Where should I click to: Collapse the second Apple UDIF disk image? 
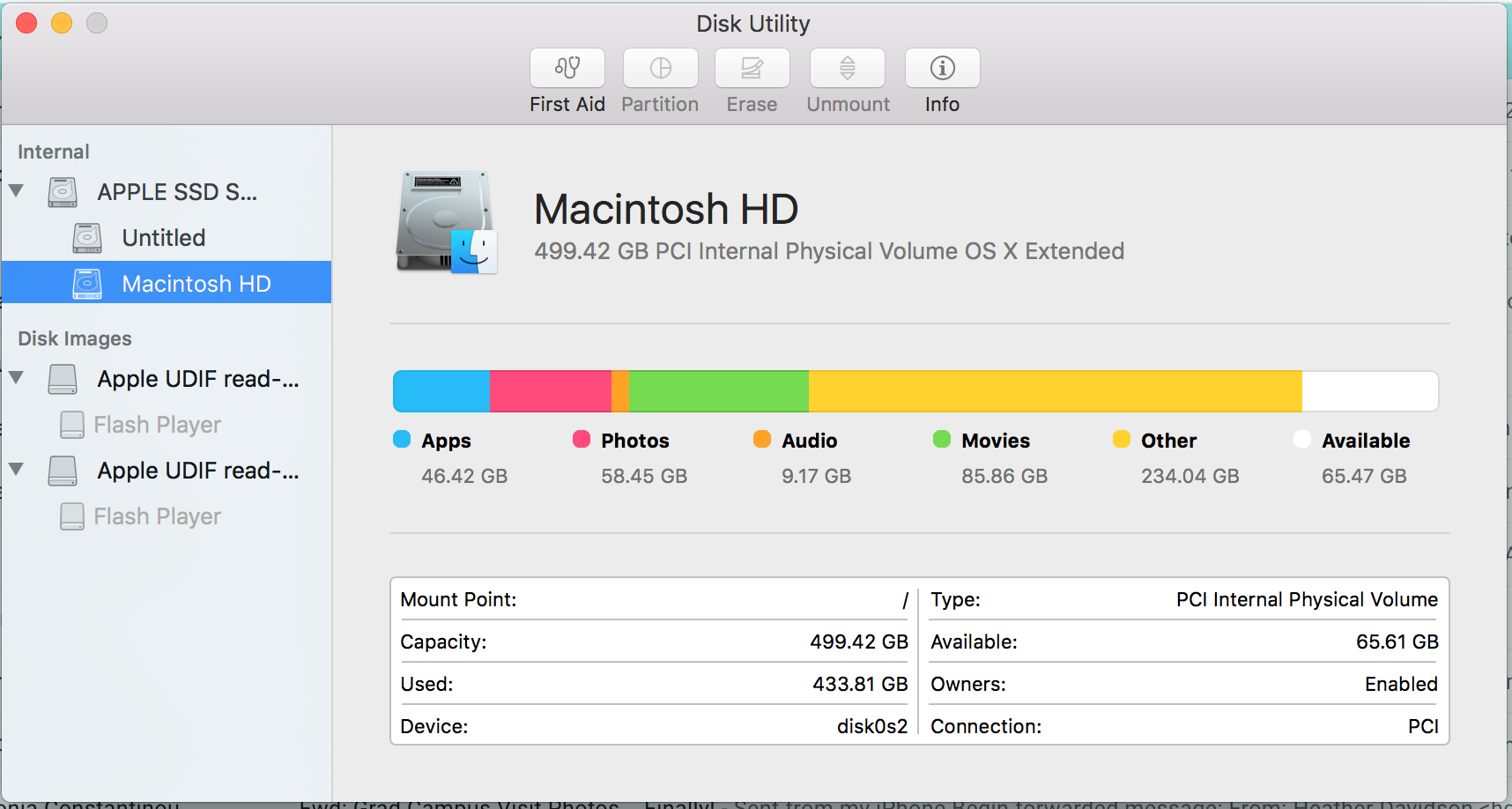click(16, 470)
